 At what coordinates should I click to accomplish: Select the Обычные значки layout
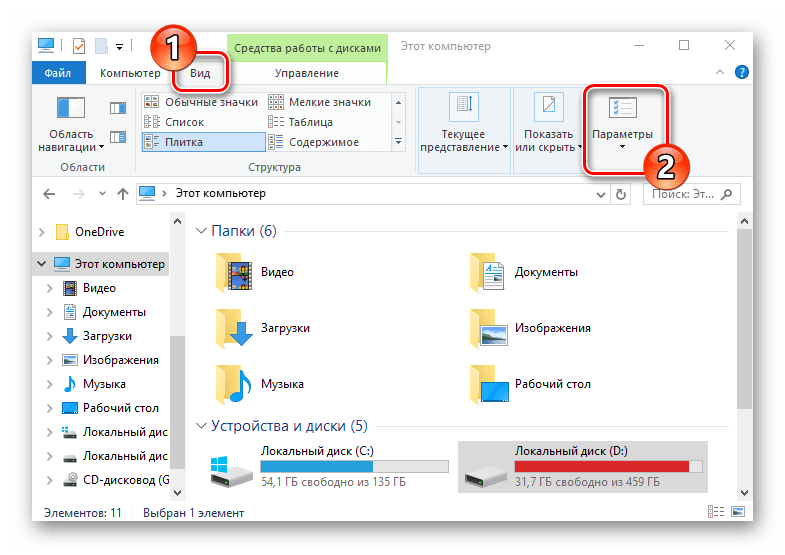(201, 102)
